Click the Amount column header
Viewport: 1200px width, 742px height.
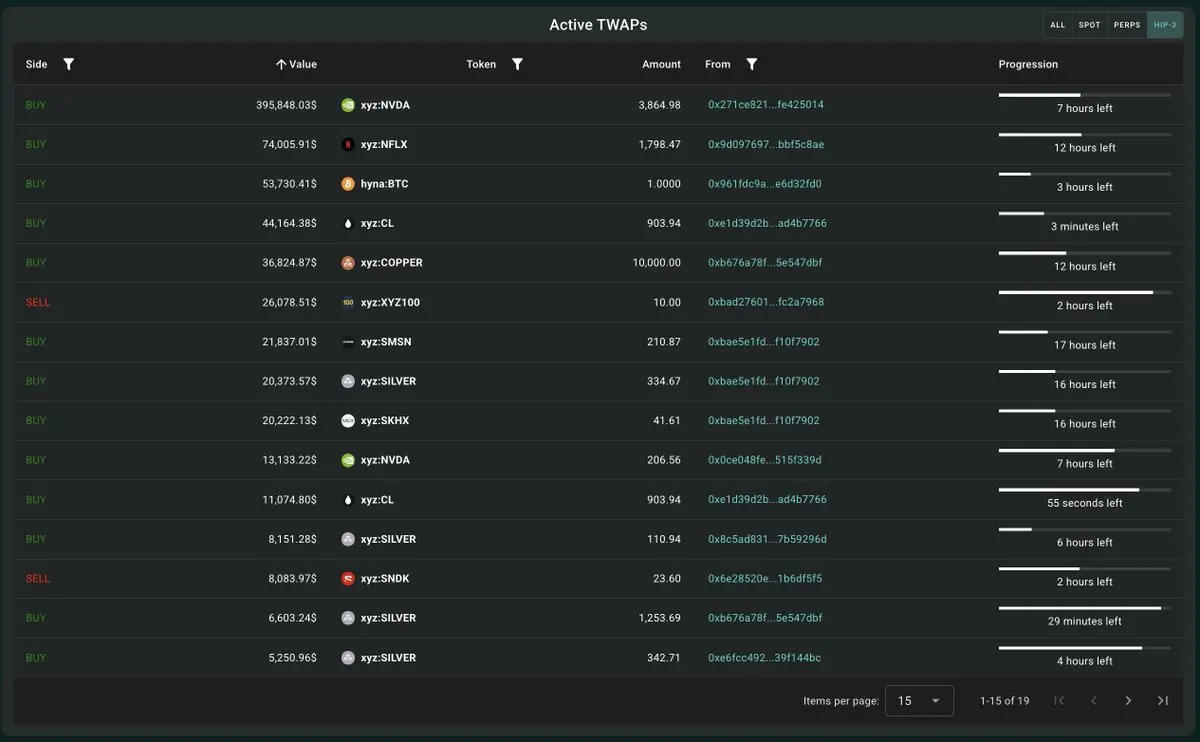(661, 64)
